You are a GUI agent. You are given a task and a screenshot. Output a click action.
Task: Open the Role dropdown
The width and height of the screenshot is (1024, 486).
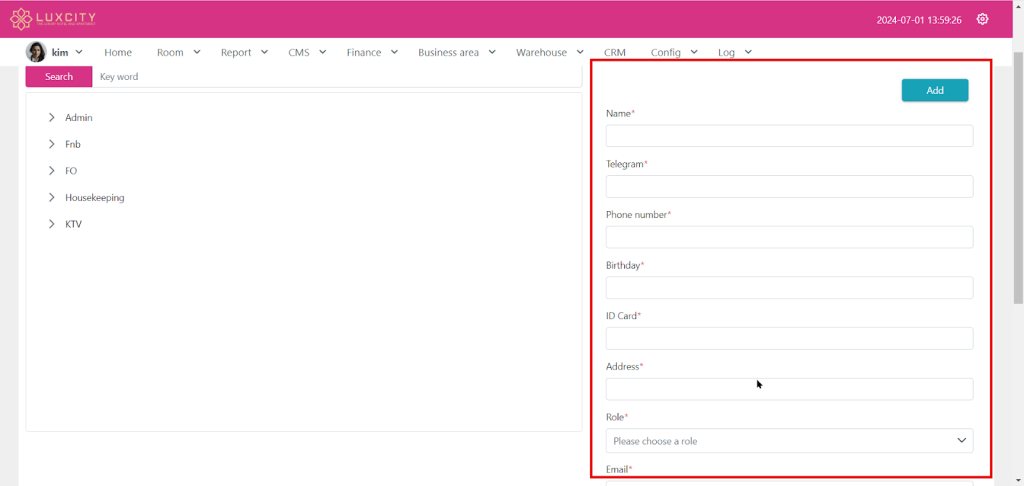789,441
